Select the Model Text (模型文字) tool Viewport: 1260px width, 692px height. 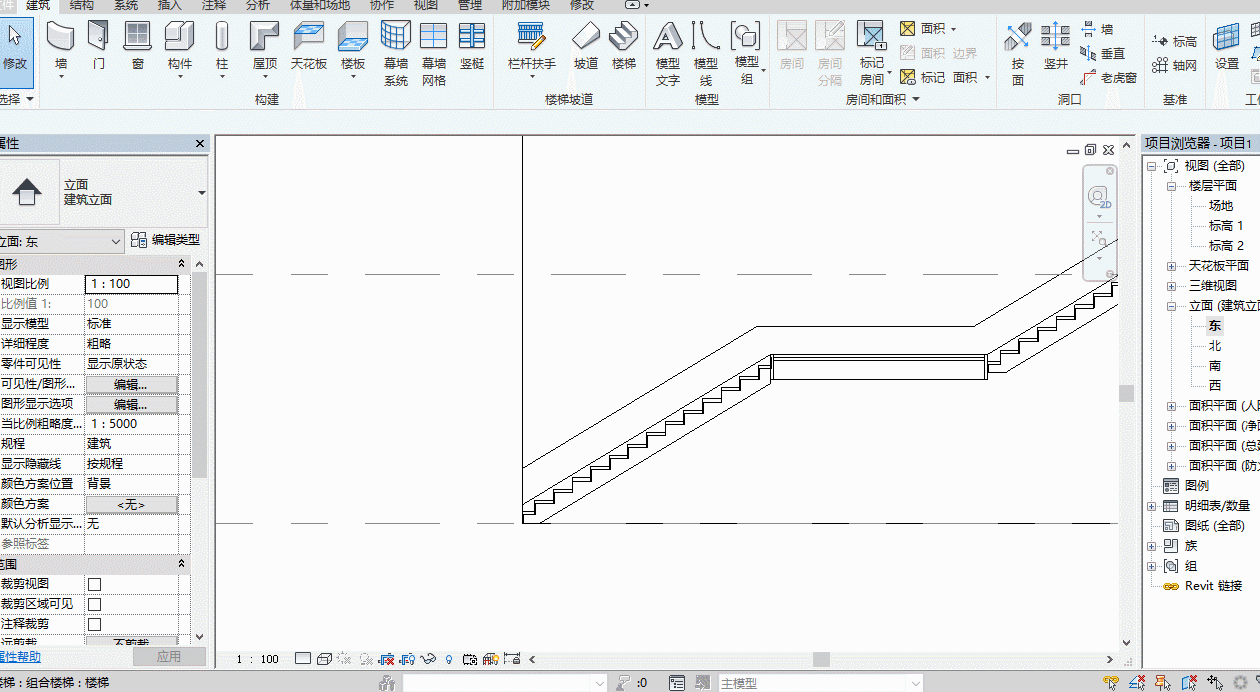(668, 54)
